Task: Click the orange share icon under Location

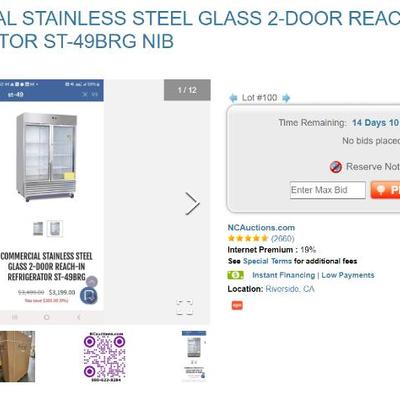Action: 237,305
